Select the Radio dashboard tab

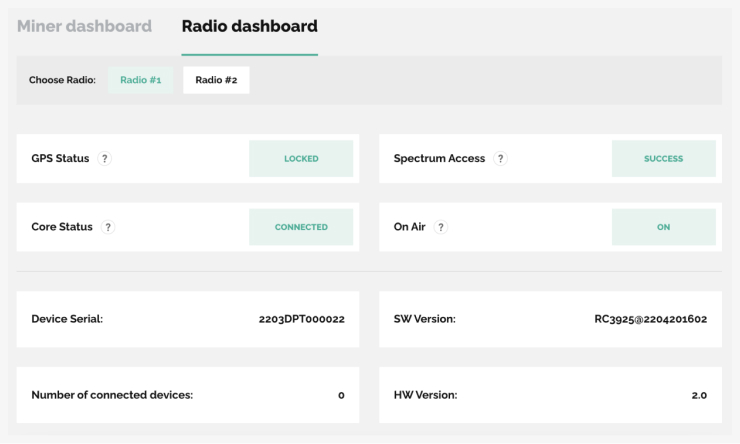250,26
